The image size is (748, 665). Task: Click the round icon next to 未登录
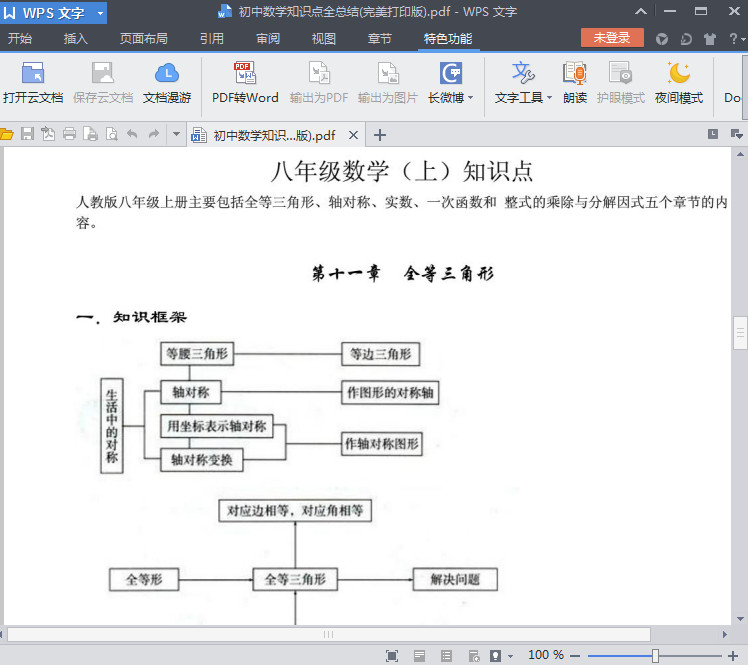click(662, 39)
